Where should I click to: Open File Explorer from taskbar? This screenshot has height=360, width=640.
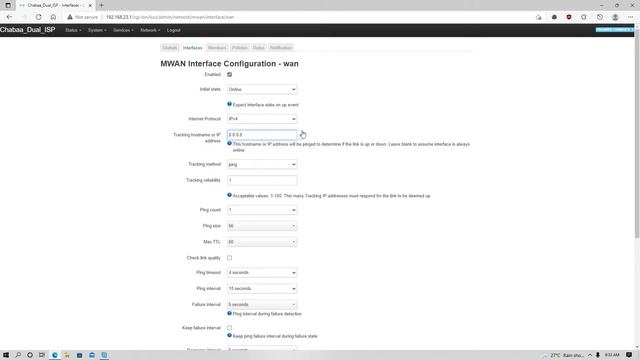coord(67,355)
